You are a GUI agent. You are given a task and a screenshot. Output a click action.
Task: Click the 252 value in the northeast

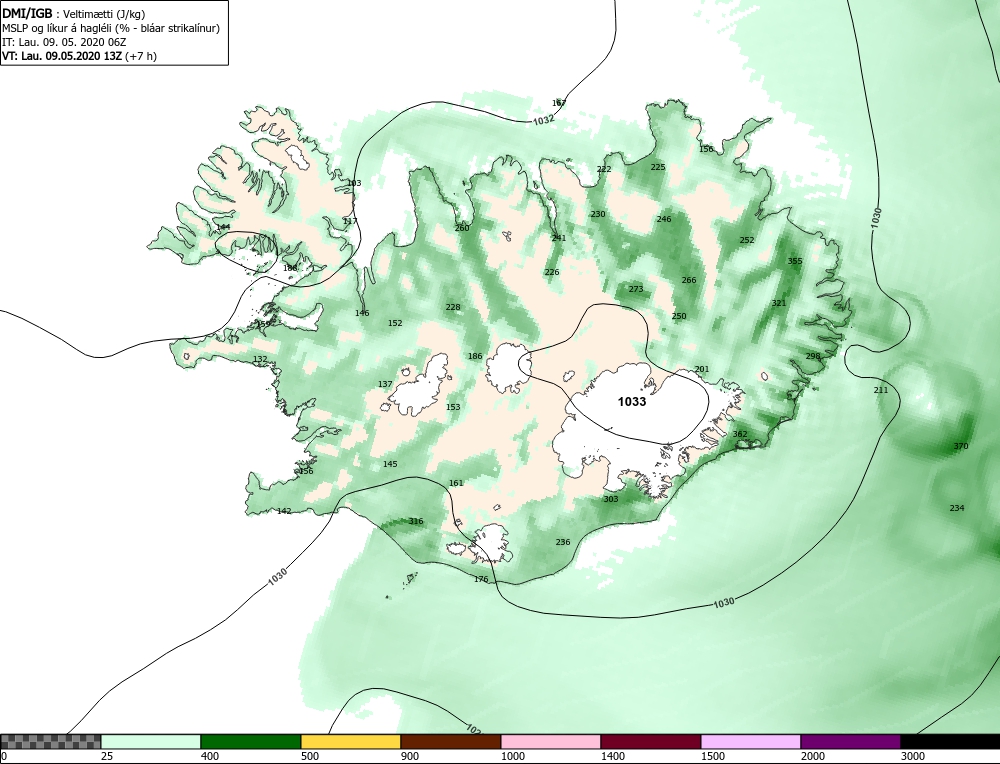[x=746, y=240]
